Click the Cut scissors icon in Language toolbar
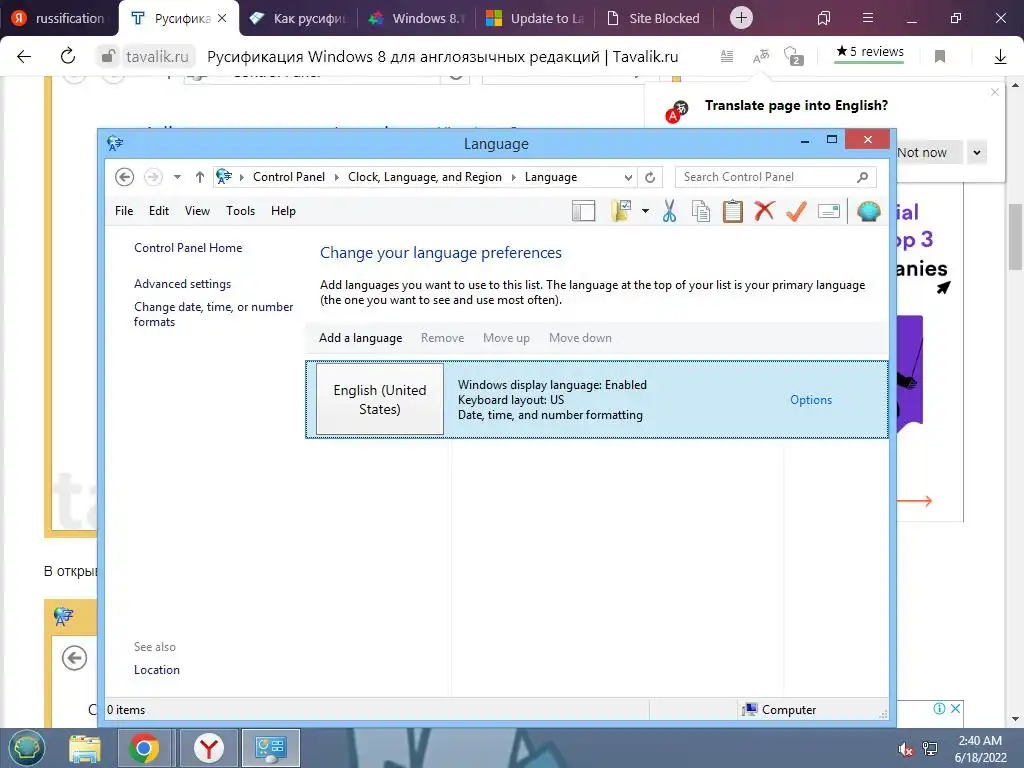Image resolution: width=1024 pixels, height=768 pixels. [x=669, y=211]
